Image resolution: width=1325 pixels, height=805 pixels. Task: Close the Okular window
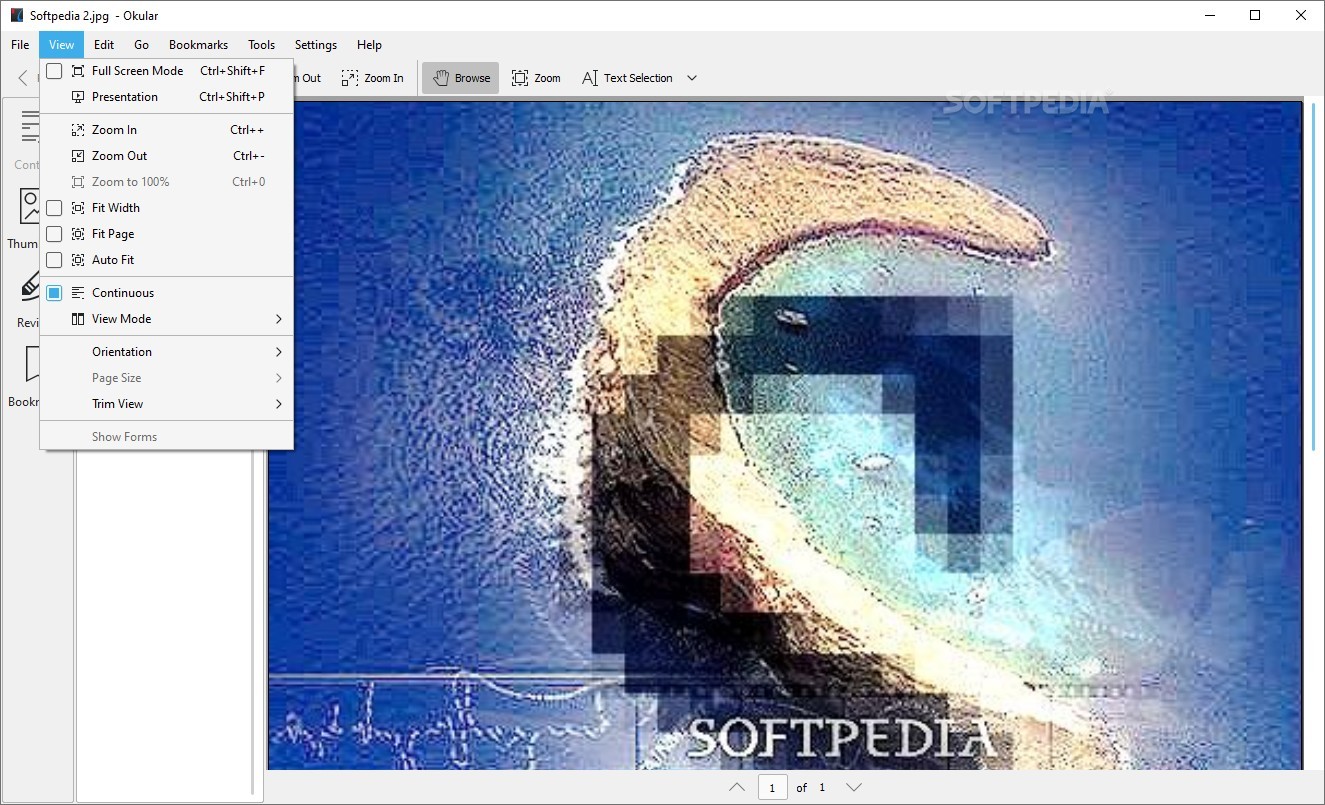(1301, 15)
